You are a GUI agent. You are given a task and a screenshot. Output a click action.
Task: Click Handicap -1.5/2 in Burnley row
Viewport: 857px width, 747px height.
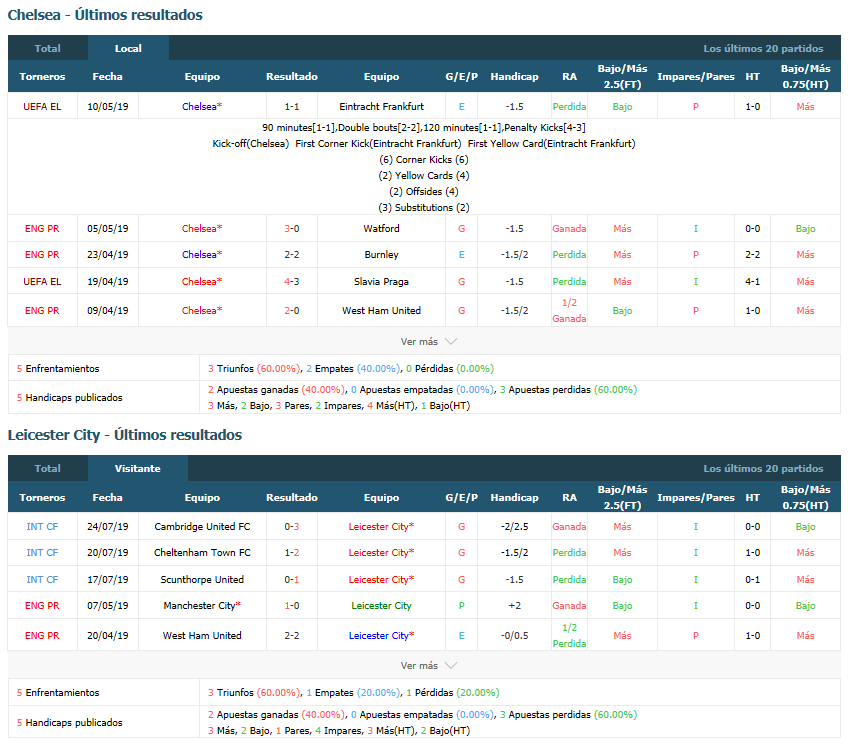[514, 255]
